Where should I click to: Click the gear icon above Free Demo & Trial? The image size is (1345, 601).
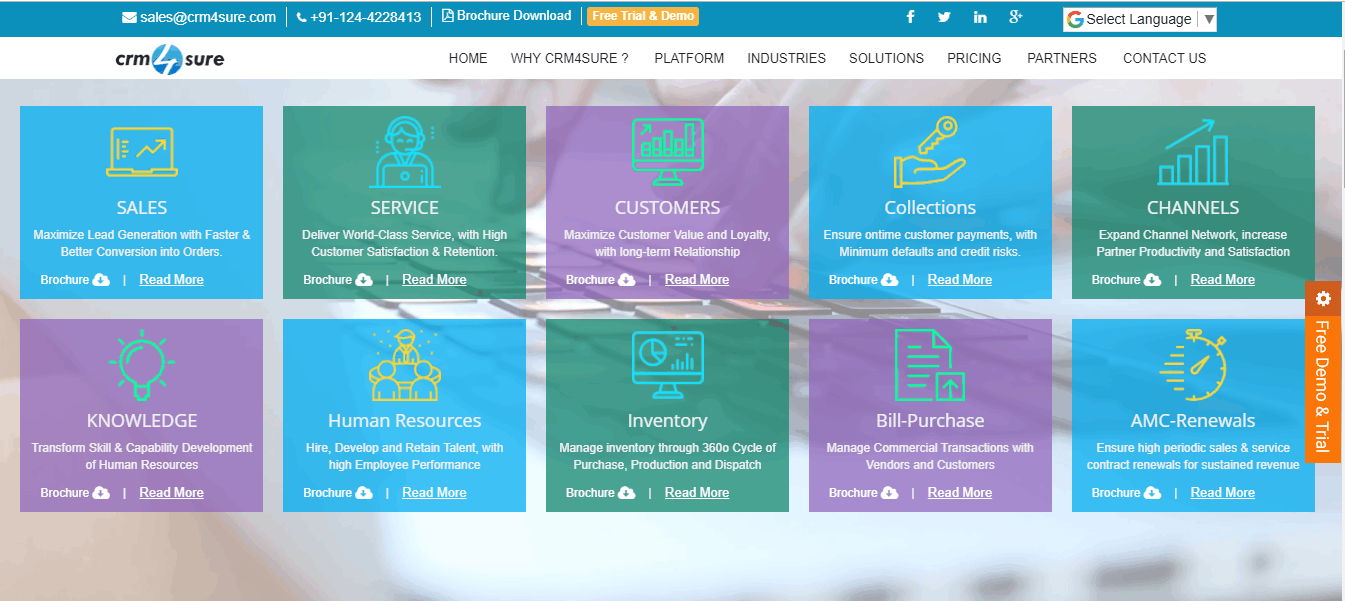click(x=1323, y=298)
